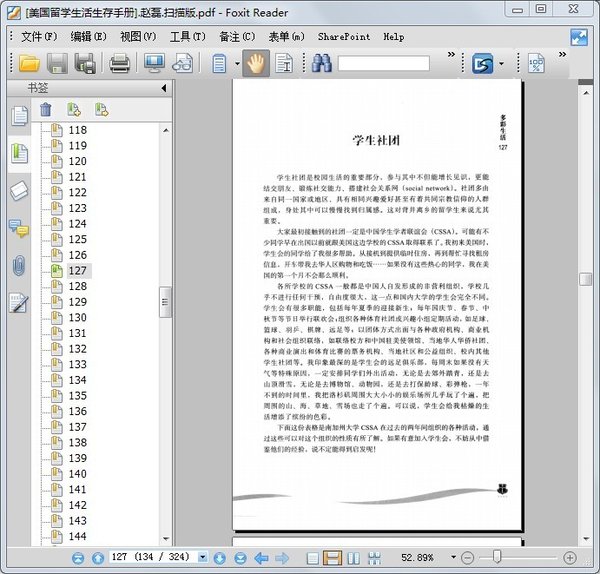
Task: Click the page navigation document icon
Action: pyautogui.click(x=219, y=64)
